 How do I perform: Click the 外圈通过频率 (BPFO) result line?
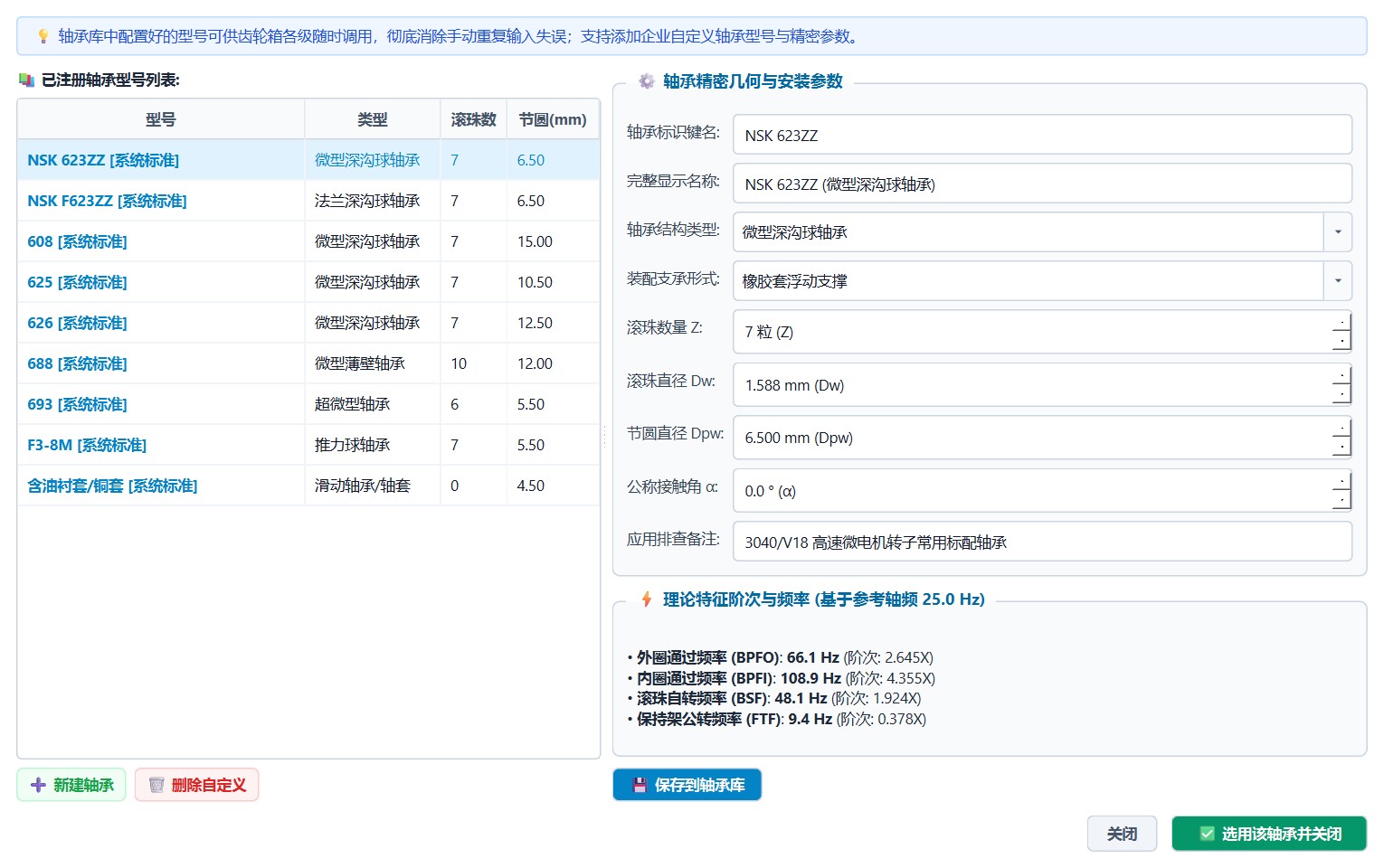[780, 657]
